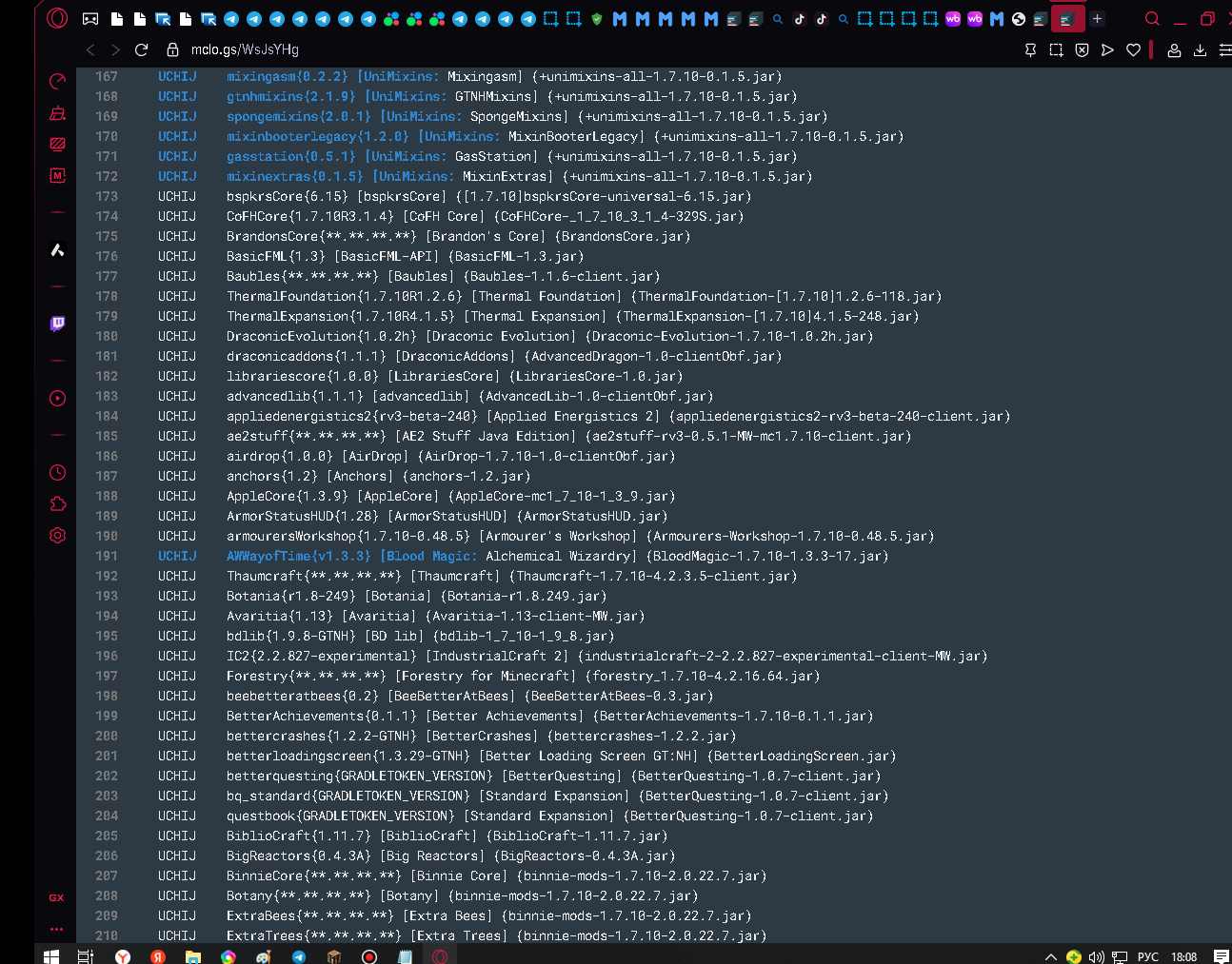Screen dimensions: 1232x964
Task: Open Easy Setup sliders icon
Action: tap(1224, 49)
